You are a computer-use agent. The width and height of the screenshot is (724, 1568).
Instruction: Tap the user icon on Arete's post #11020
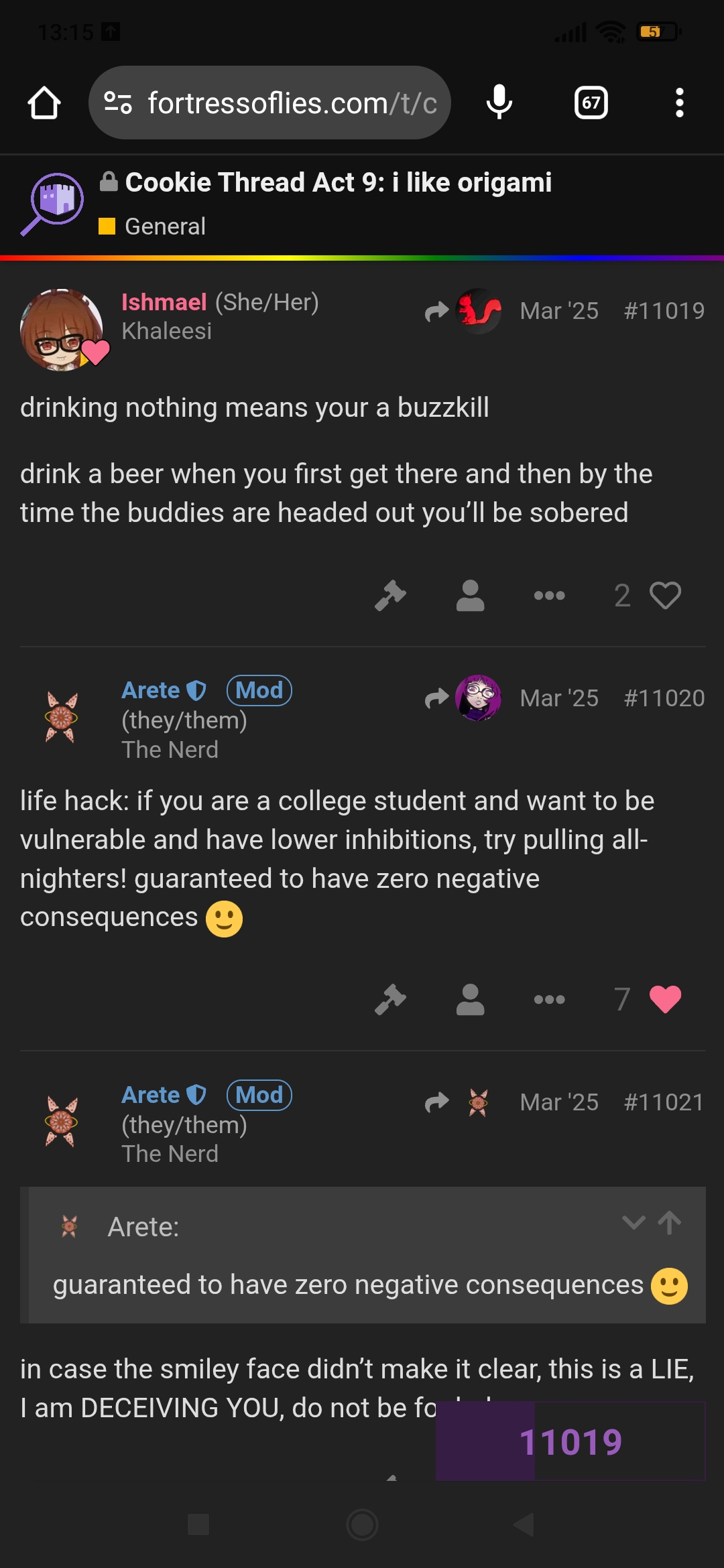click(x=470, y=1000)
